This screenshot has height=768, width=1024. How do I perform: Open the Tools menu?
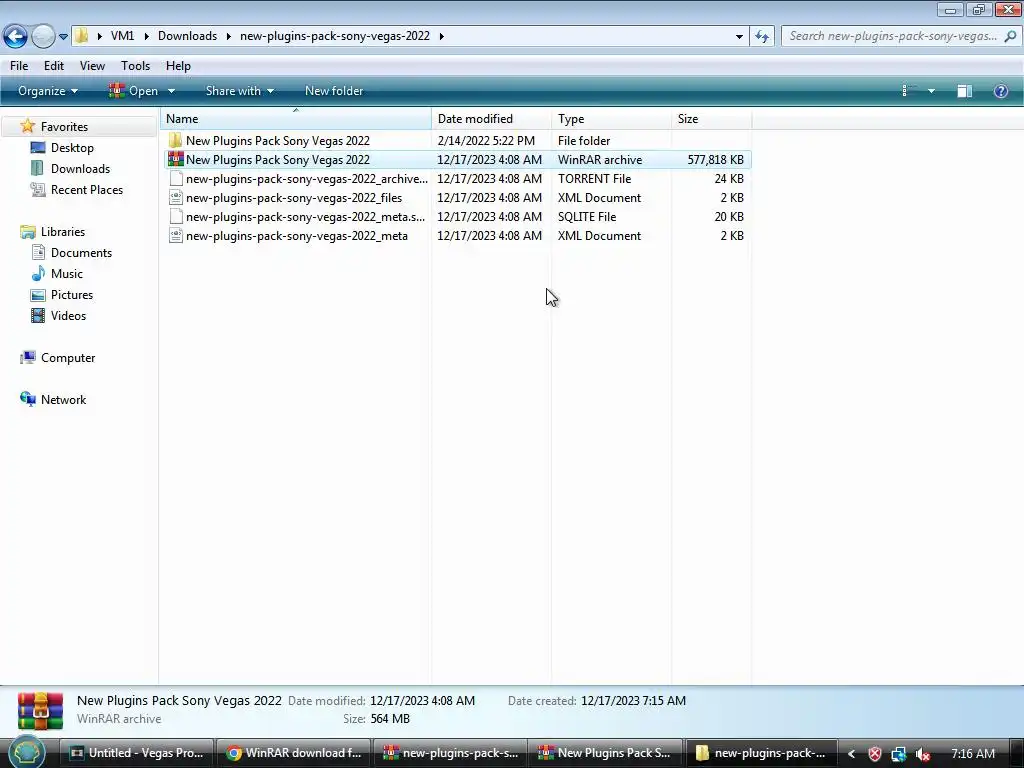pyautogui.click(x=135, y=66)
